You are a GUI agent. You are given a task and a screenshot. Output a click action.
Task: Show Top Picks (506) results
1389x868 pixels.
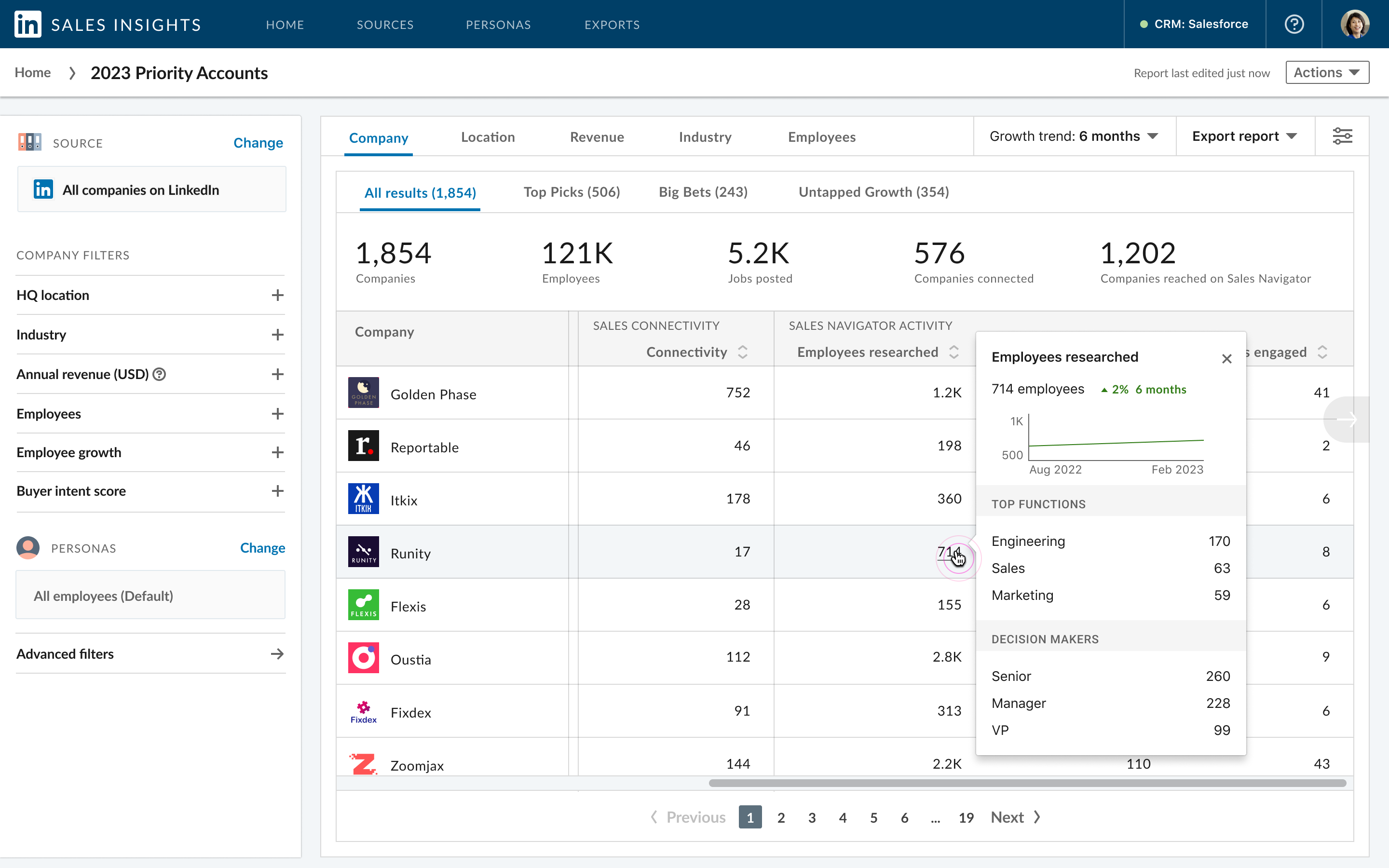(x=572, y=192)
